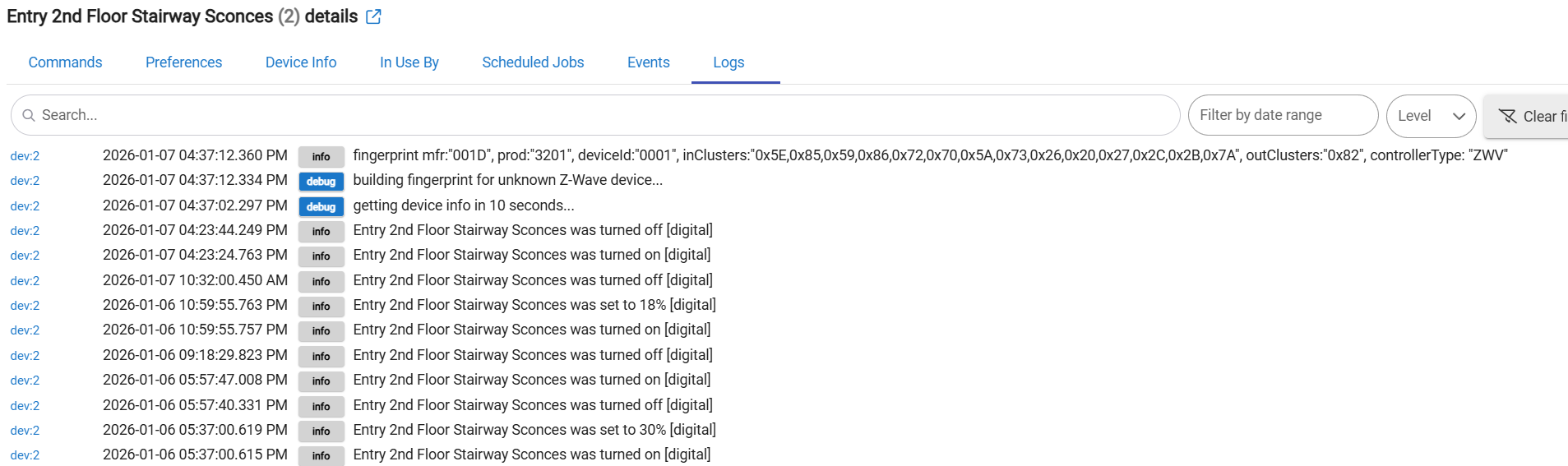Click dev:2 link on fingerprint log row
This screenshot has height=466, width=1568.
click(x=25, y=156)
